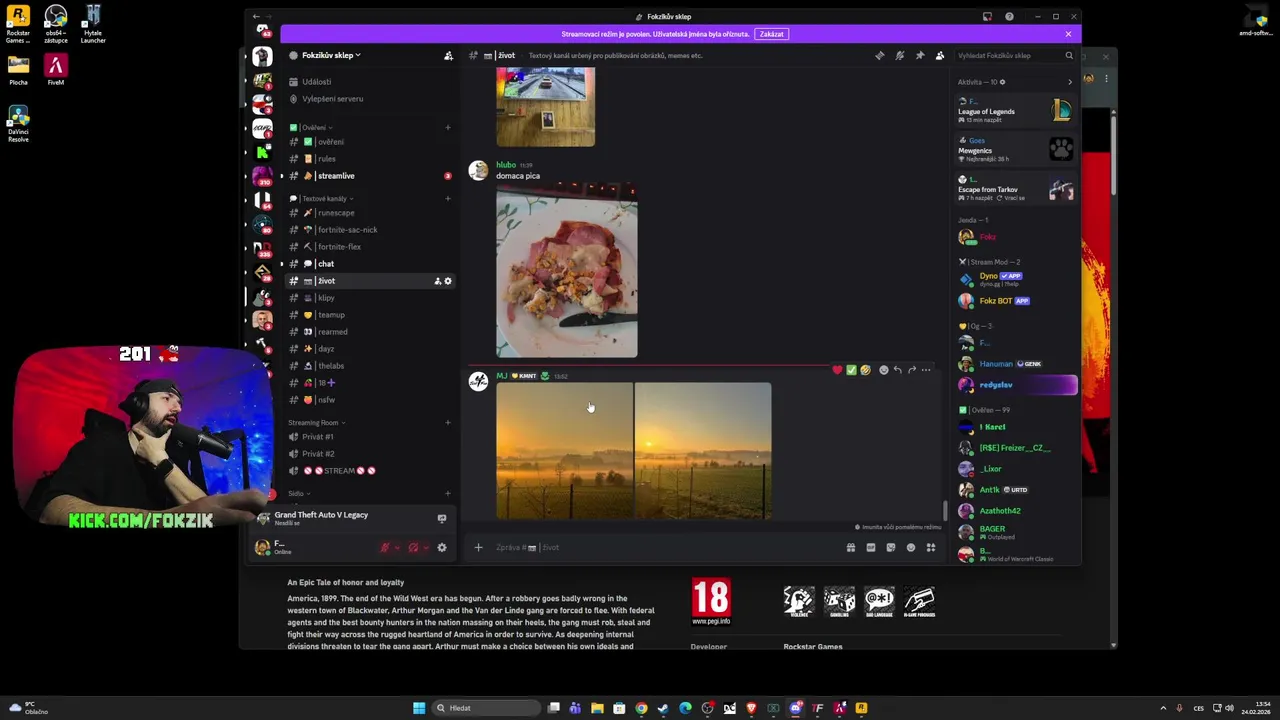The image size is (1280, 720).
Task: Open Dyno bot in the member list
Action: coord(1015,279)
